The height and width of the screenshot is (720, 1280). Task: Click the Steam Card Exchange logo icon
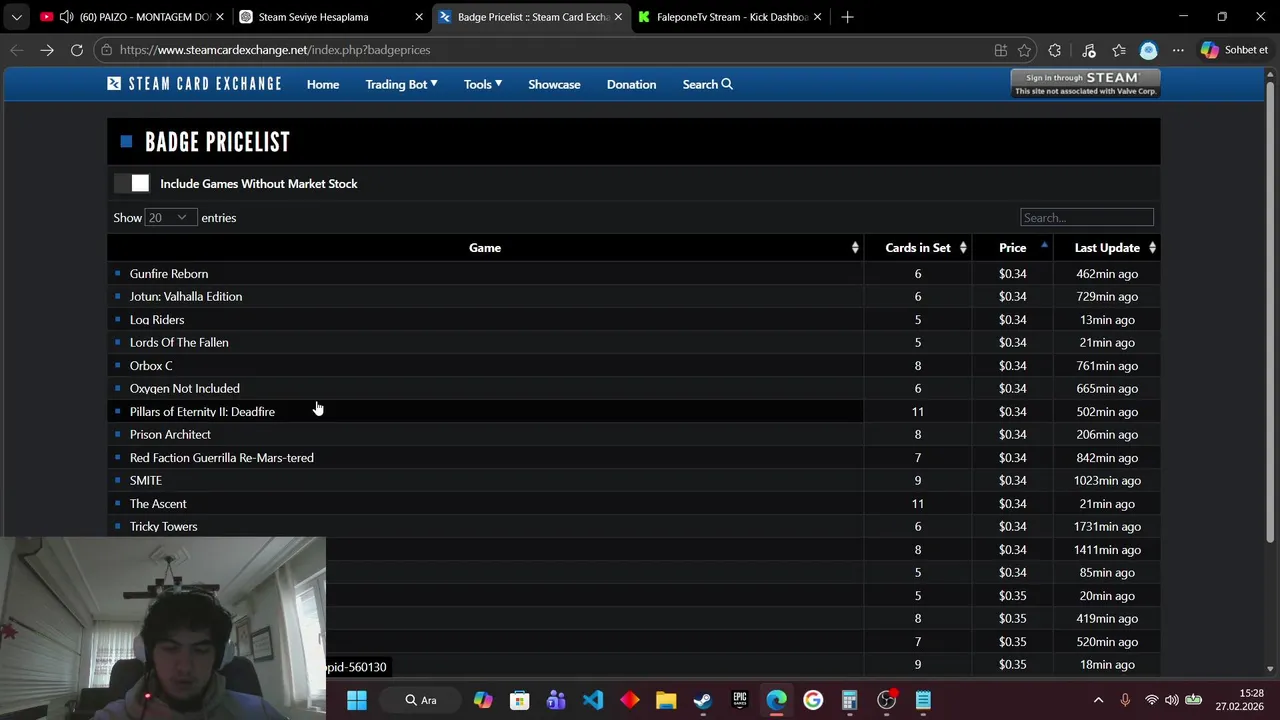pos(114,84)
